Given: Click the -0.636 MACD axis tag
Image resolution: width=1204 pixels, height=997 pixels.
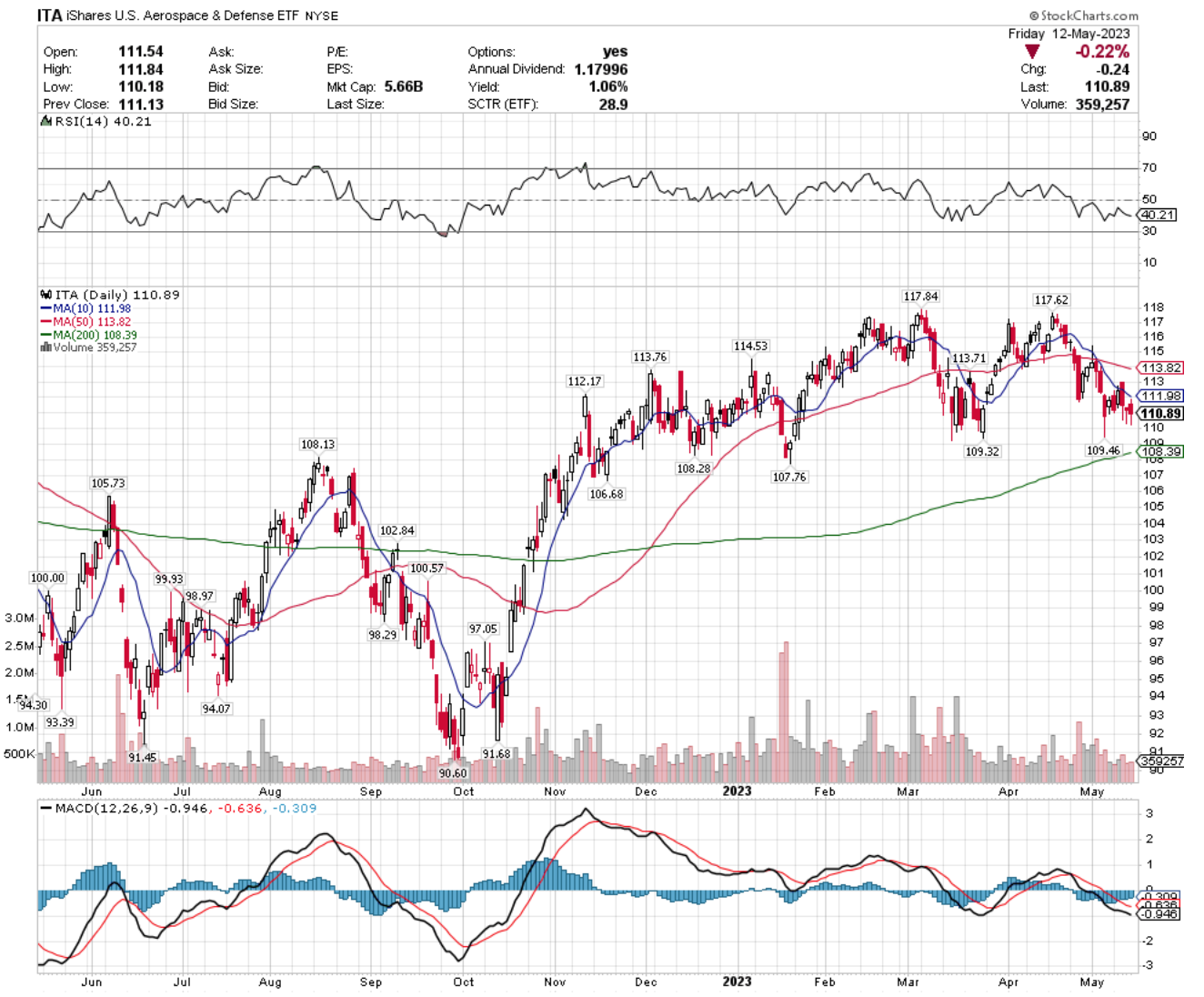Looking at the screenshot, I should pos(1159,905).
